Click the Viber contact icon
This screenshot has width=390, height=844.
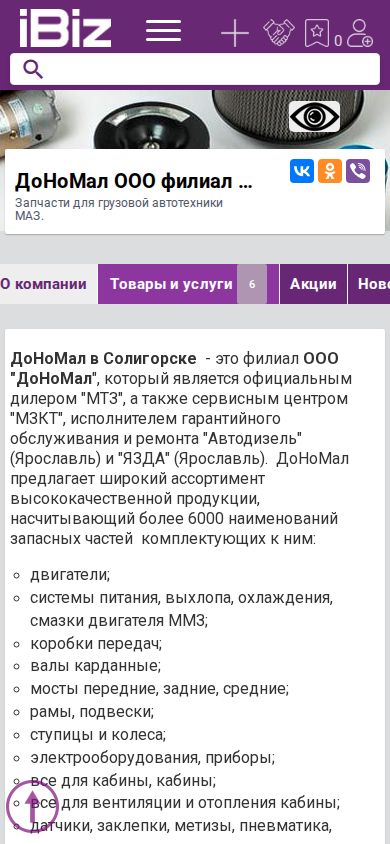[358, 171]
